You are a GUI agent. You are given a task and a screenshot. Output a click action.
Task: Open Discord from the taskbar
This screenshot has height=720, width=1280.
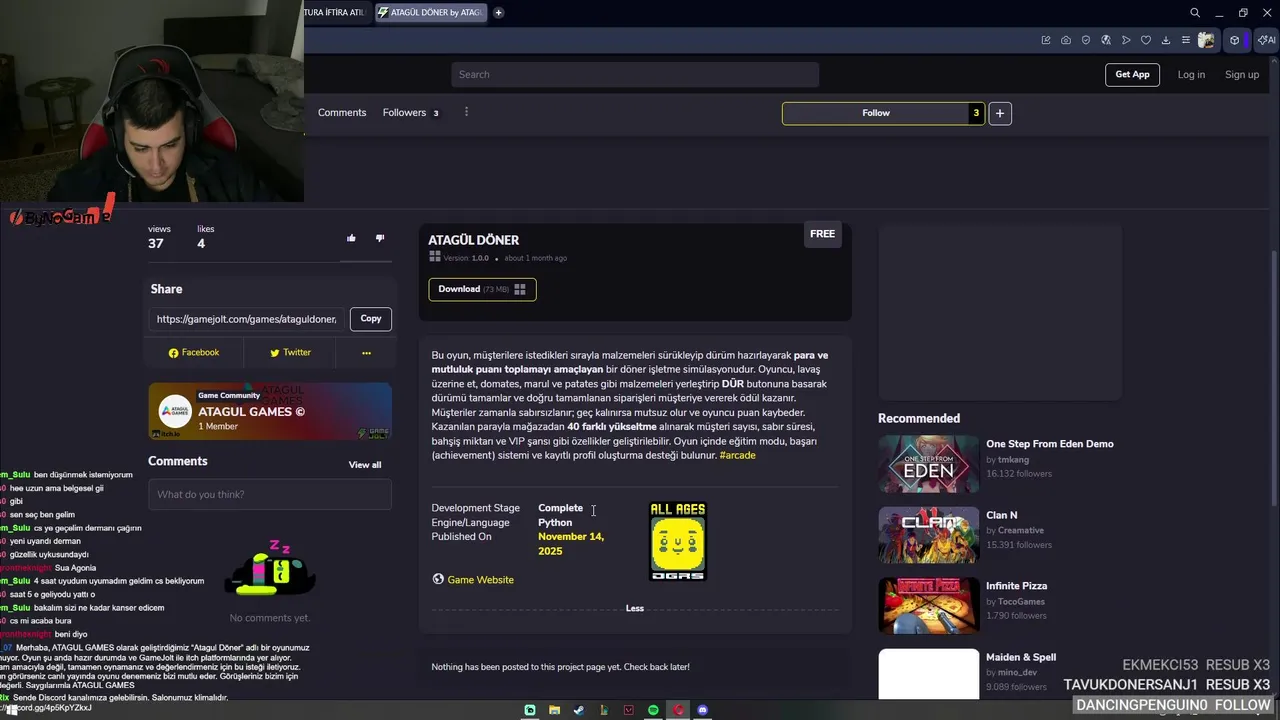702,710
